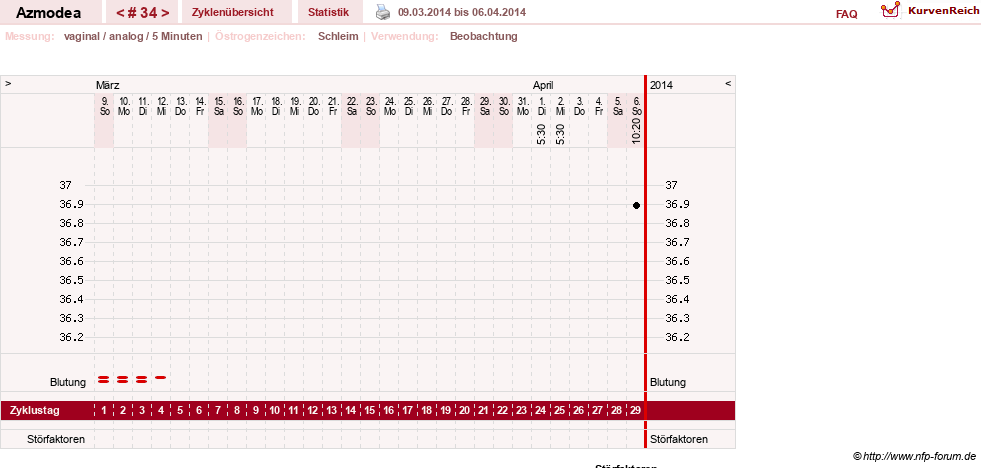The image size is (981, 468).
Task: Click the printer icon
Action: coord(382,12)
